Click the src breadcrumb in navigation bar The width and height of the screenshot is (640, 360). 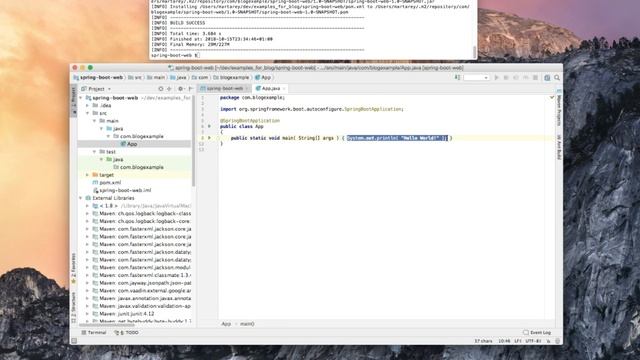pyautogui.click(x=135, y=78)
